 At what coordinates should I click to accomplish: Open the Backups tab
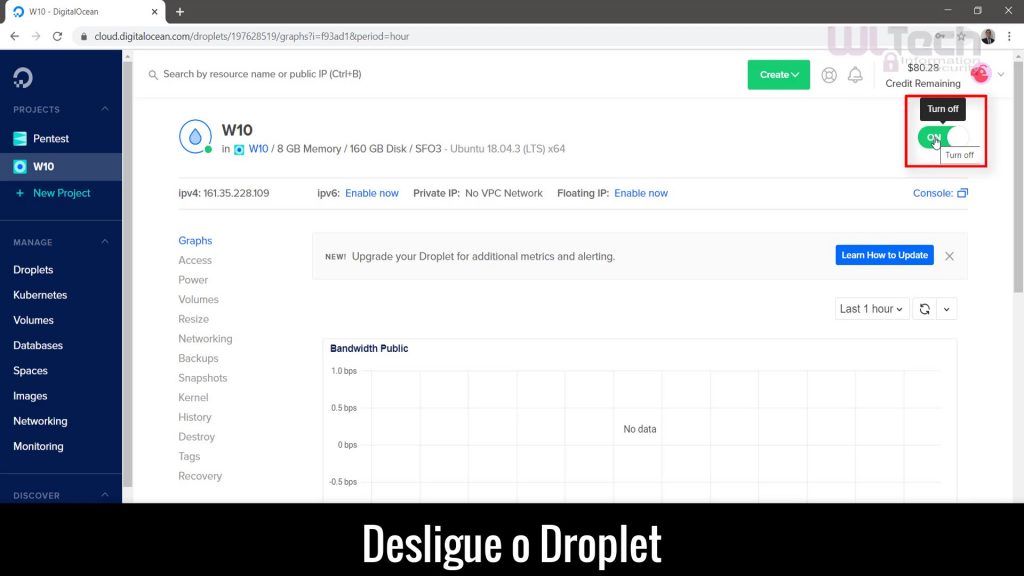click(199, 358)
